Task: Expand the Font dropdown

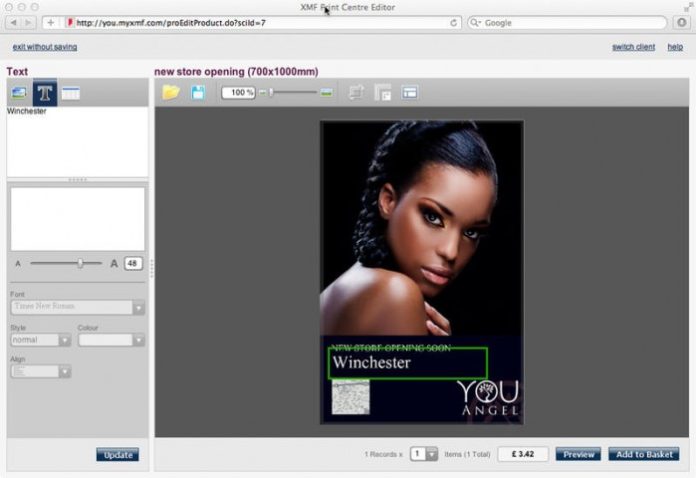Action: pos(138,308)
